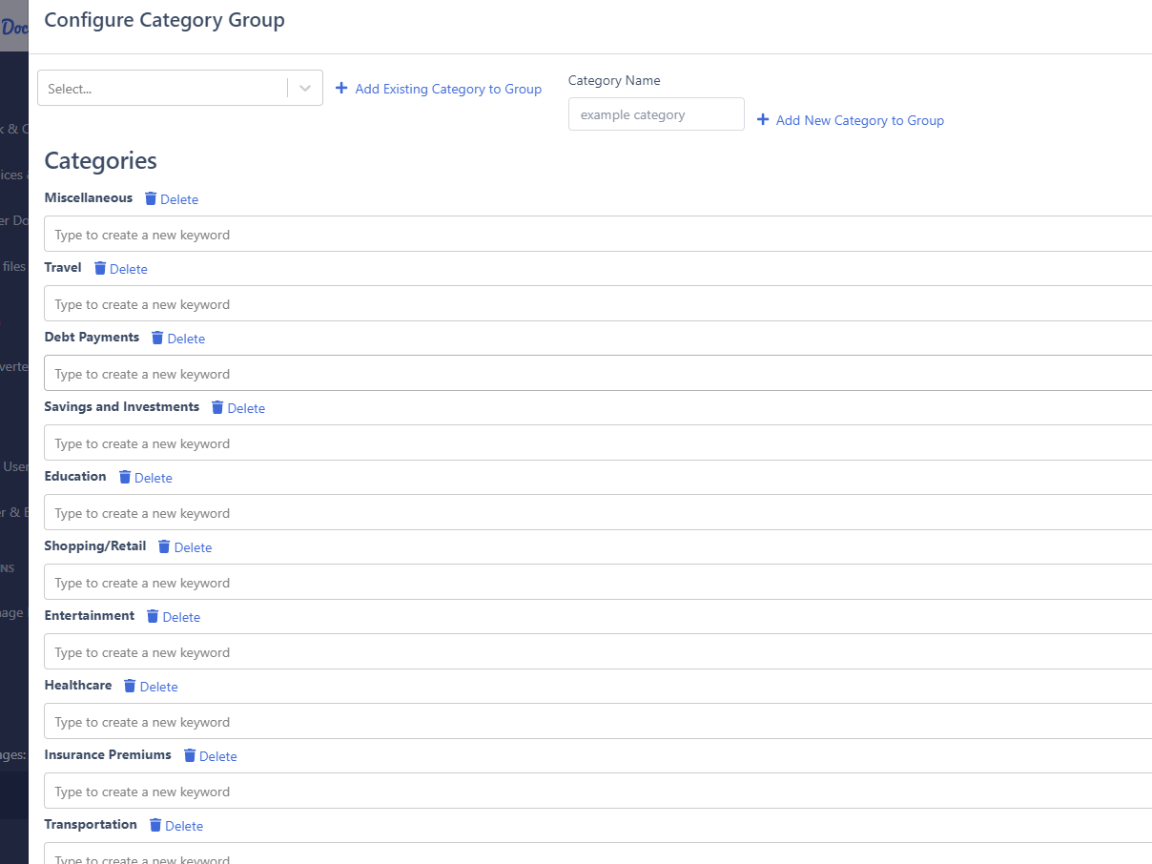
Task: Click trash icon beside Miscellaneous category
Action: tap(151, 199)
